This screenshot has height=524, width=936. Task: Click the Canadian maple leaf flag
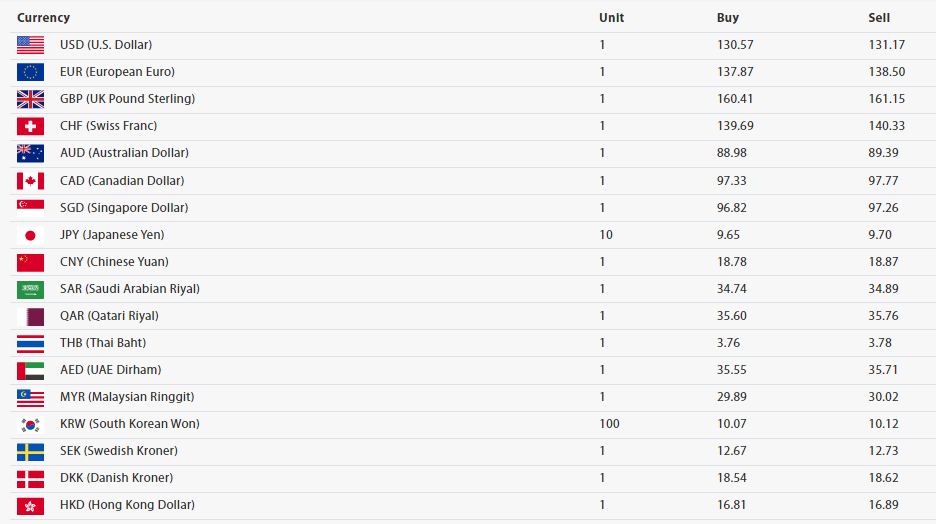[x=30, y=181]
